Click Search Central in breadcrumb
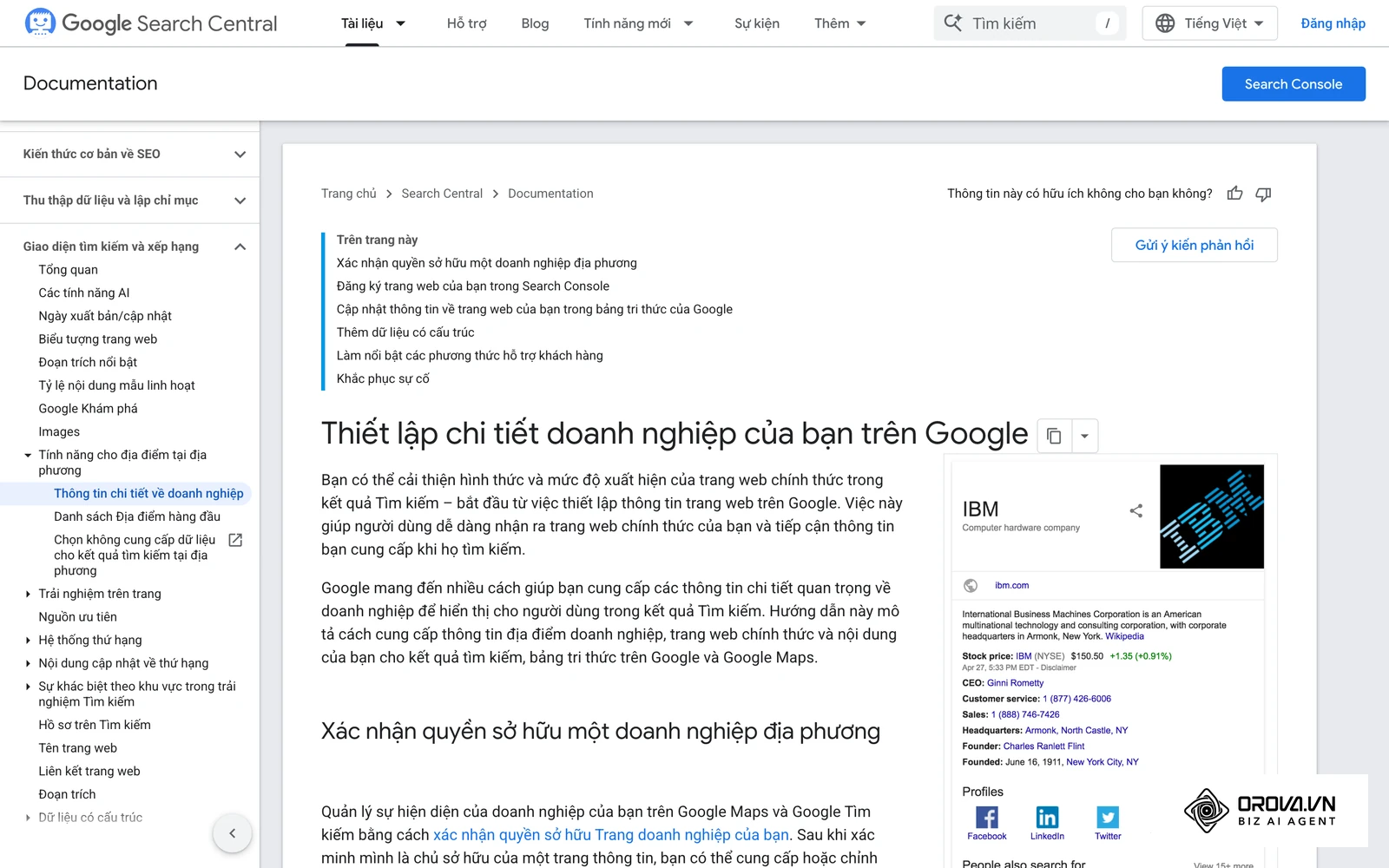This screenshot has height=868, width=1389. click(x=442, y=194)
